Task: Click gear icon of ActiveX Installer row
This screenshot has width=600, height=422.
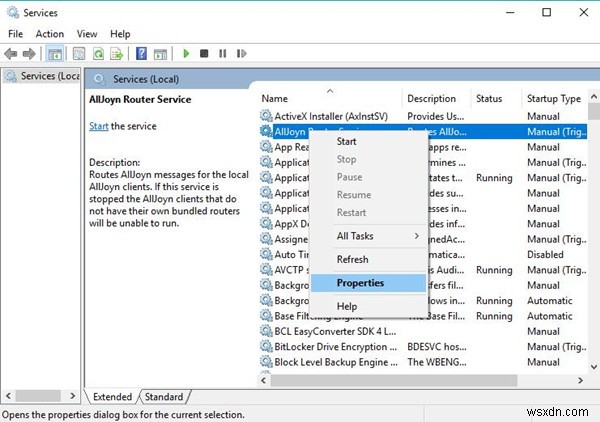Action: pyautogui.click(x=266, y=116)
